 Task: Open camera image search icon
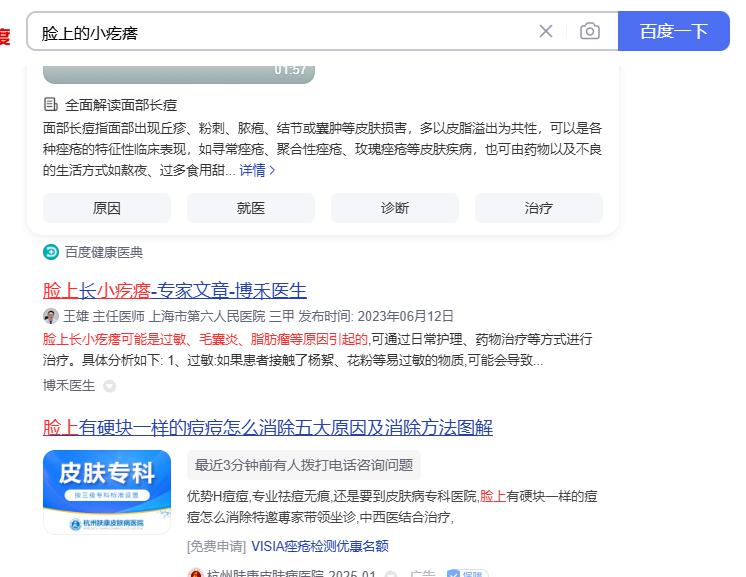pos(589,31)
